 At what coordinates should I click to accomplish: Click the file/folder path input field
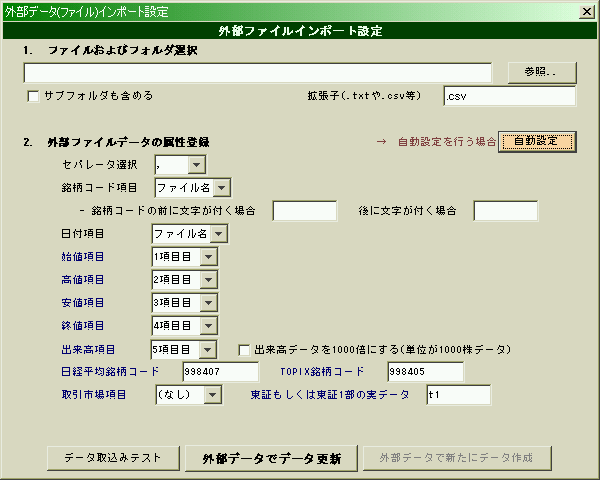pyautogui.click(x=258, y=73)
